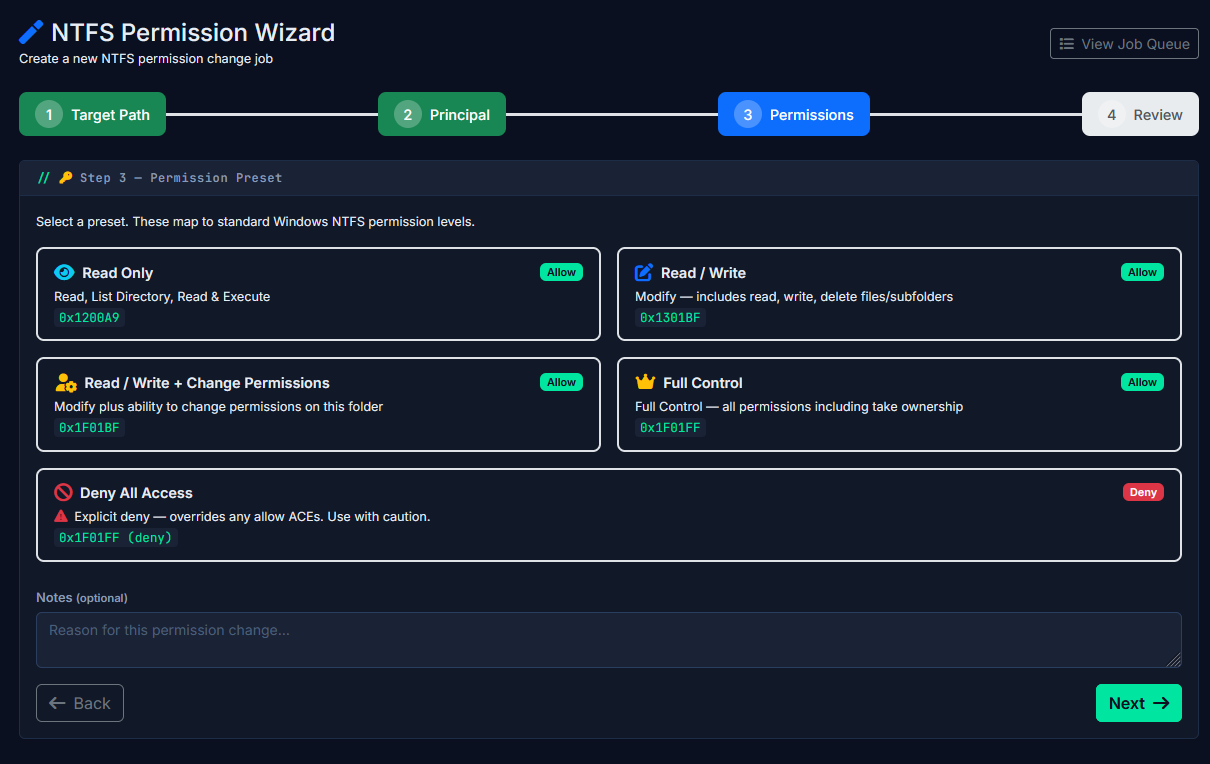
Task: Click the user-gear icon on Change Permissions preset
Action: click(66, 382)
